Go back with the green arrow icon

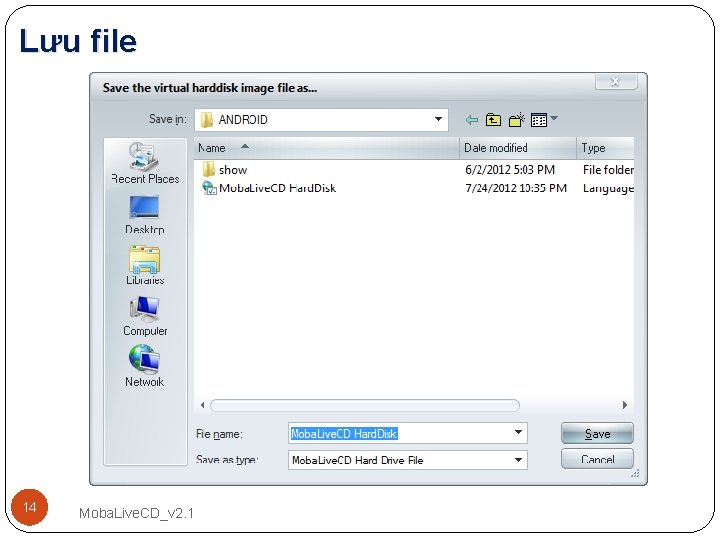[x=472, y=120]
